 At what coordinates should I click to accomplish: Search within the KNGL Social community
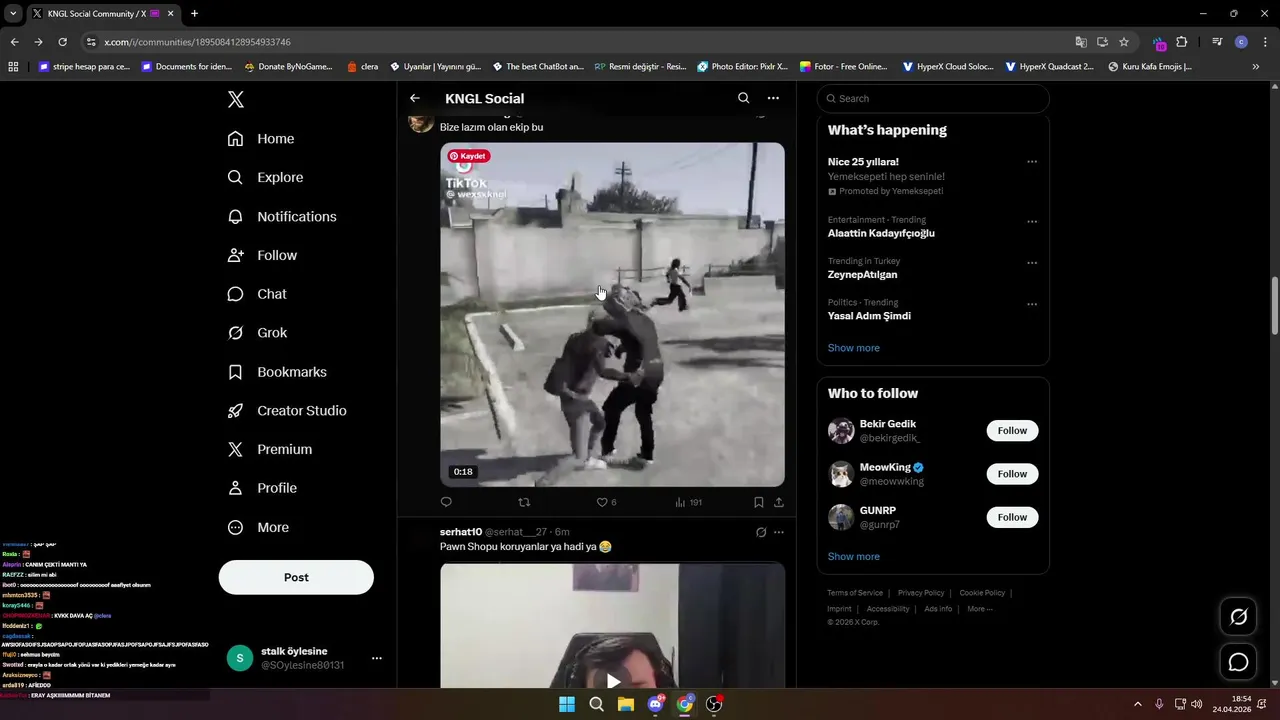[743, 98]
